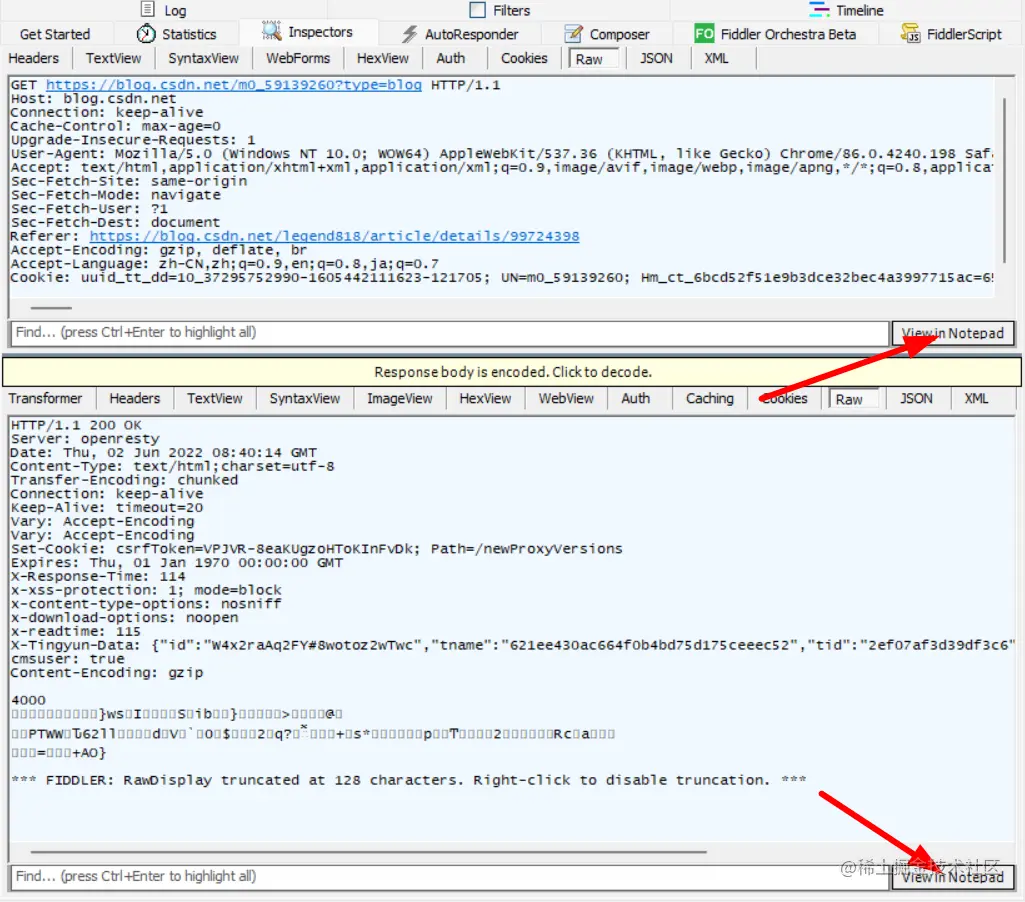Select response Auth tab
The image size is (1025, 902).
click(635, 399)
